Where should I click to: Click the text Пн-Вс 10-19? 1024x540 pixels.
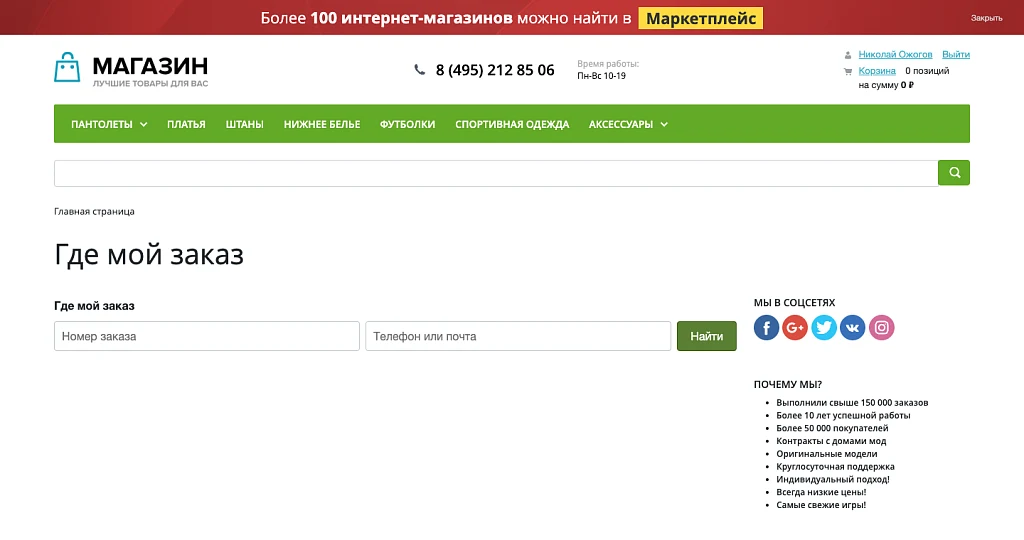click(x=601, y=76)
